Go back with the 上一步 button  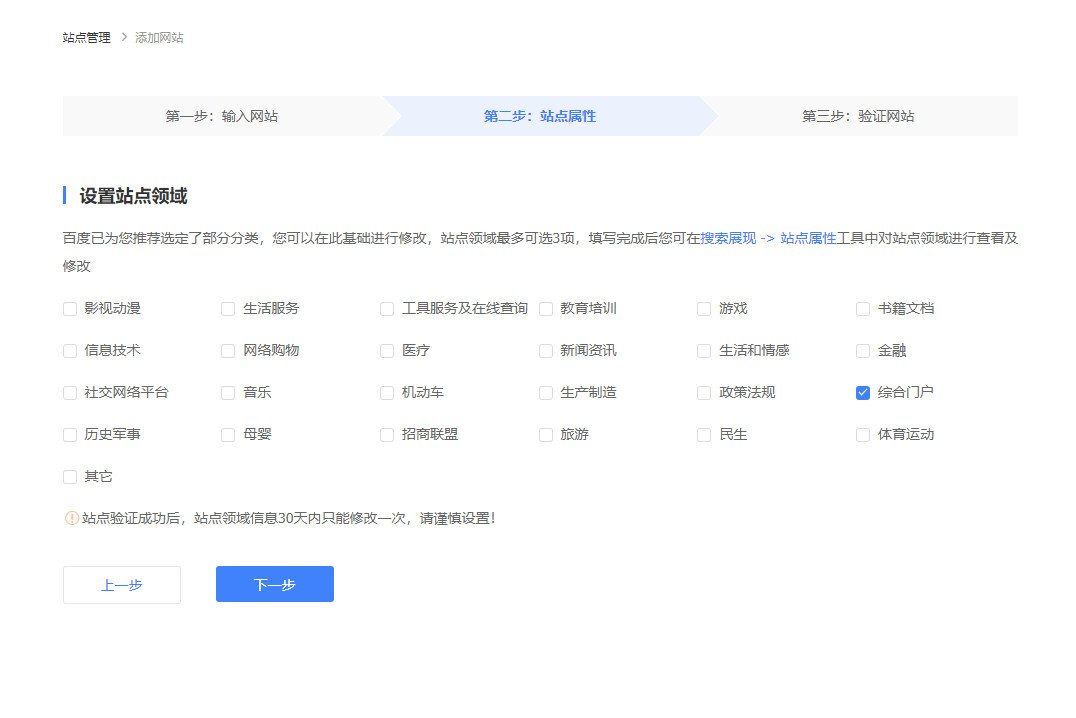tap(122, 585)
